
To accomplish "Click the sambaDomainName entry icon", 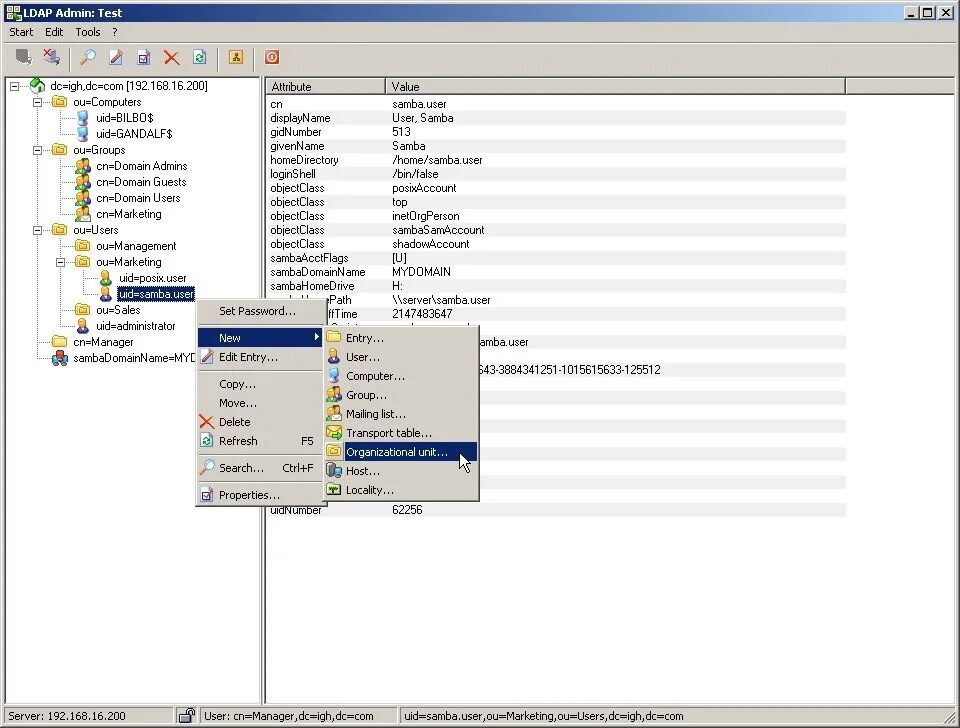I will (60, 358).
